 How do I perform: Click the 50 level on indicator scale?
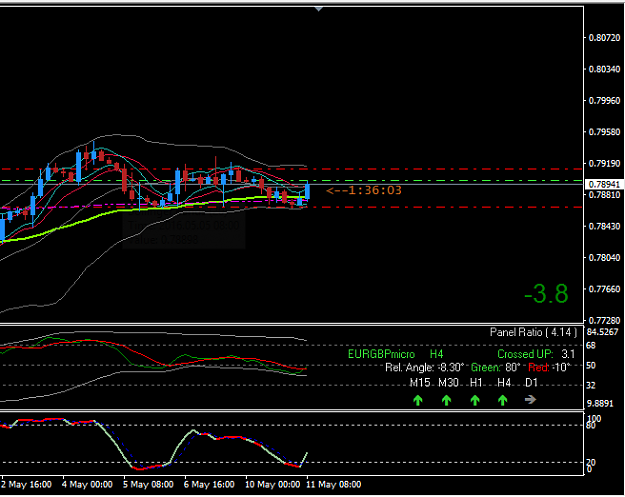tap(591, 365)
